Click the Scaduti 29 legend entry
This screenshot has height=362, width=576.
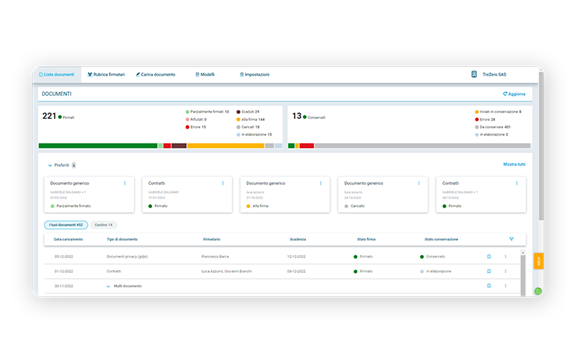click(248, 112)
